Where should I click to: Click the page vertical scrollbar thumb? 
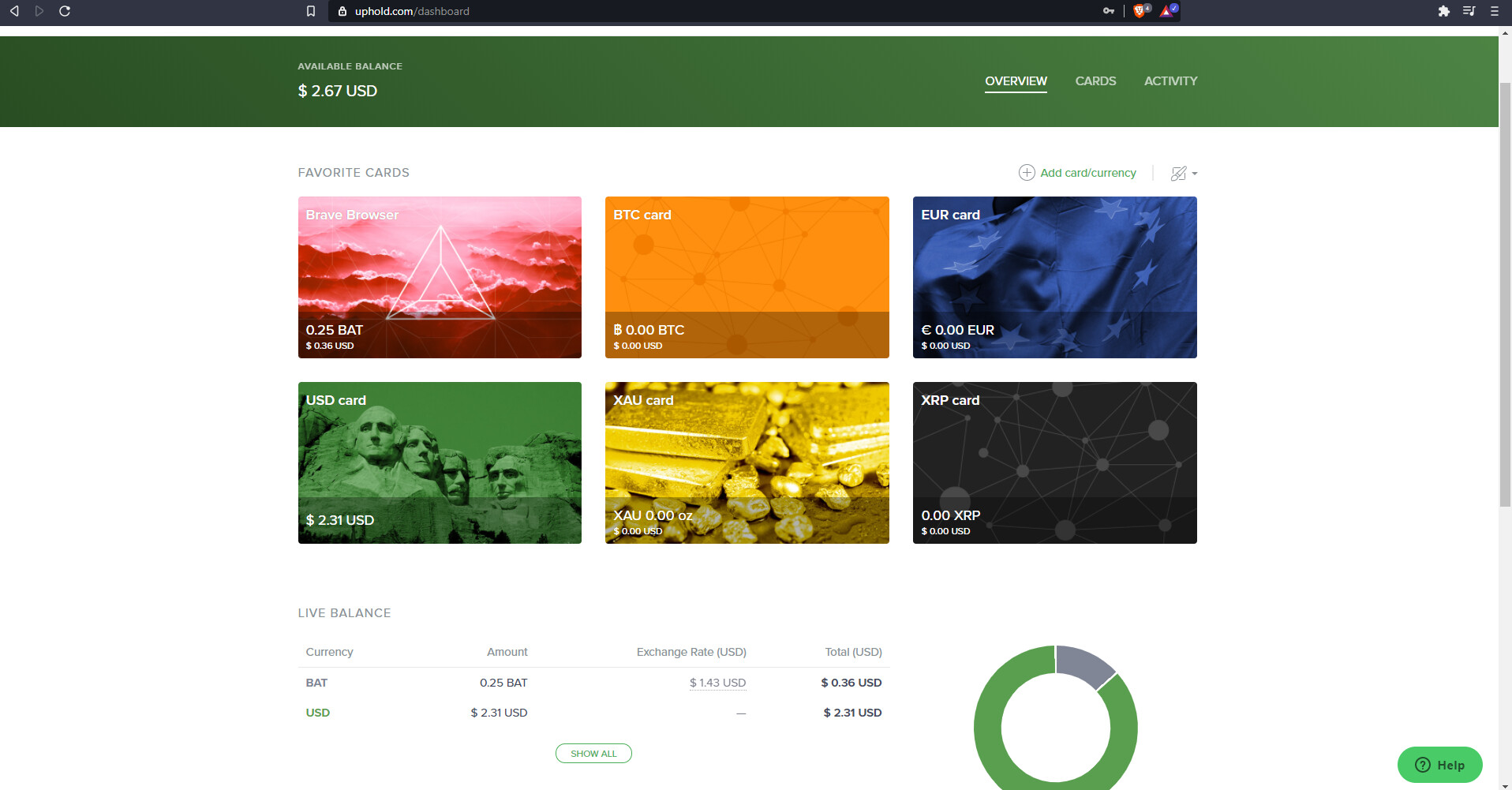1505,294
